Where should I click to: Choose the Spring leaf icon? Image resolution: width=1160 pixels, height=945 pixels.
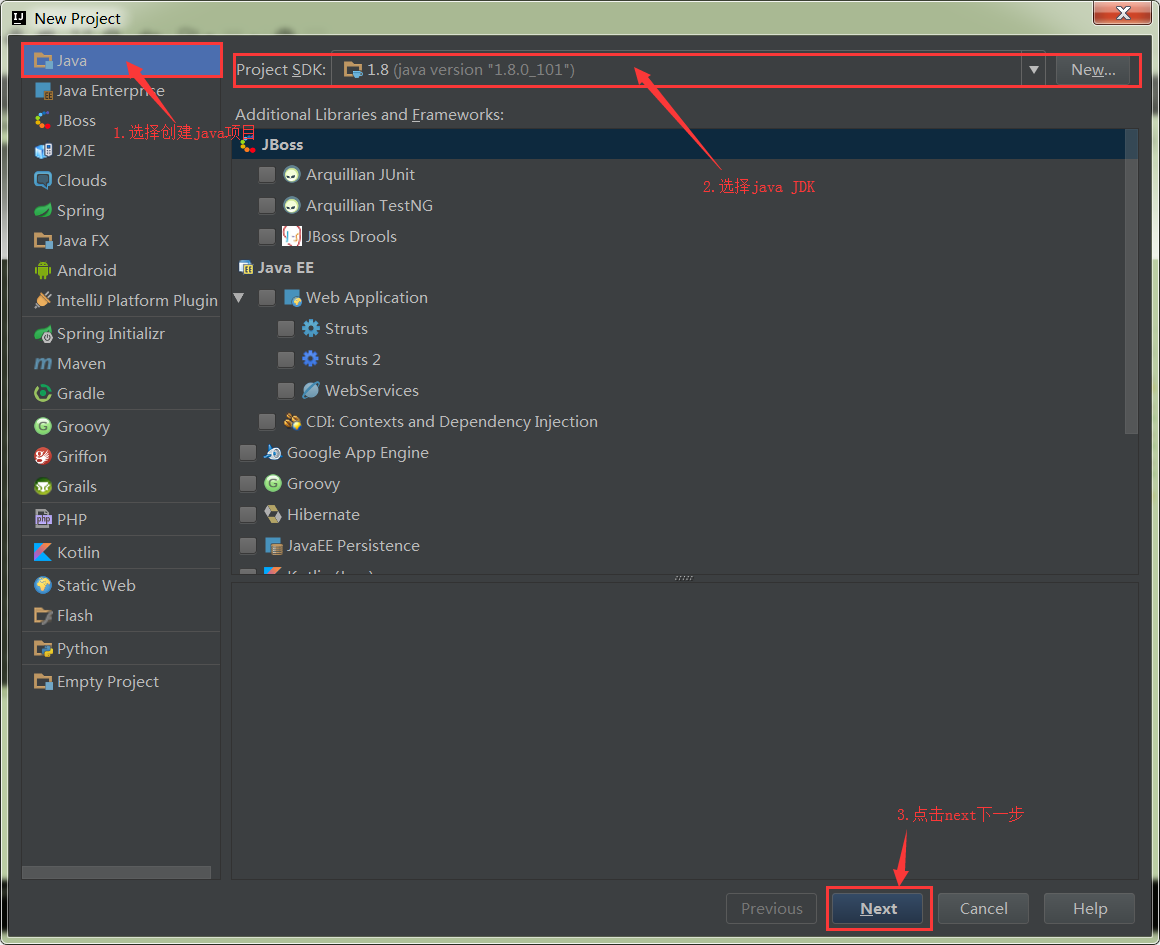(43, 211)
